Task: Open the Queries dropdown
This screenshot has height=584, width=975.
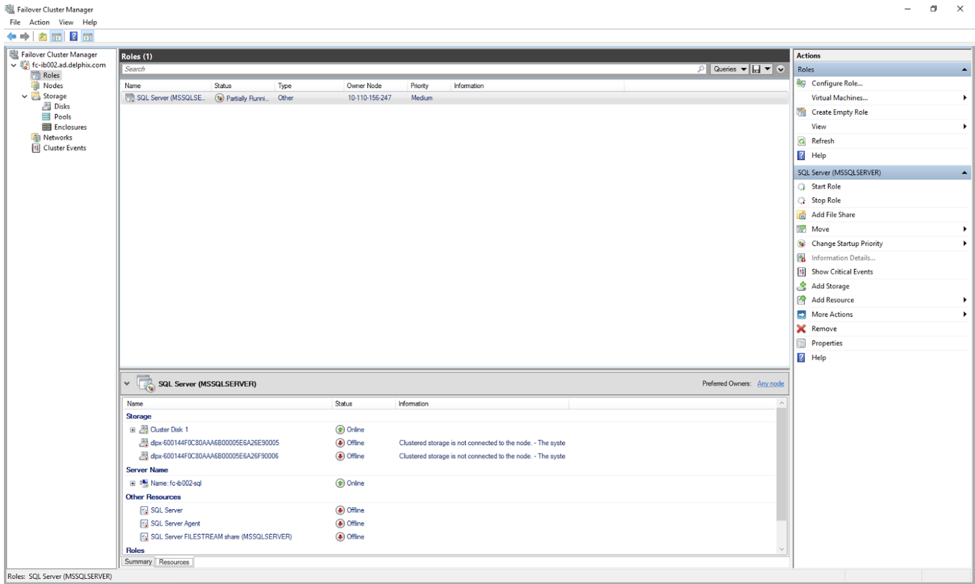Action: pos(729,69)
